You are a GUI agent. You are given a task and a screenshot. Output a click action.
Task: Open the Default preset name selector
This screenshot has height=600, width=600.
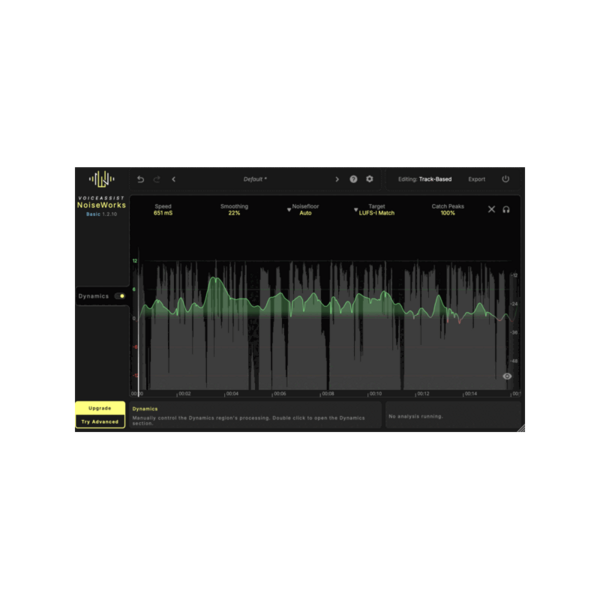pos(255,179)
